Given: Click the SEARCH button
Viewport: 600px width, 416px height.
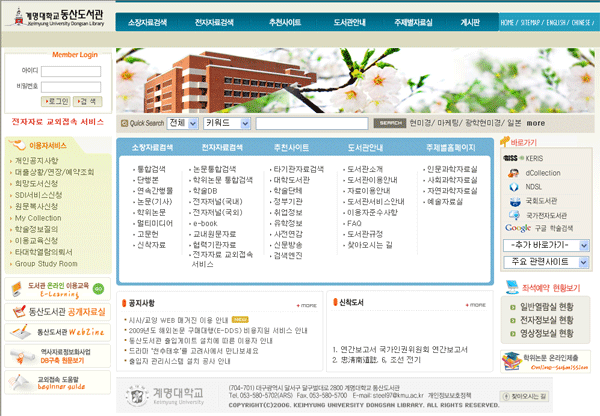Looking at the screenshot, I should tap(390, 123).
